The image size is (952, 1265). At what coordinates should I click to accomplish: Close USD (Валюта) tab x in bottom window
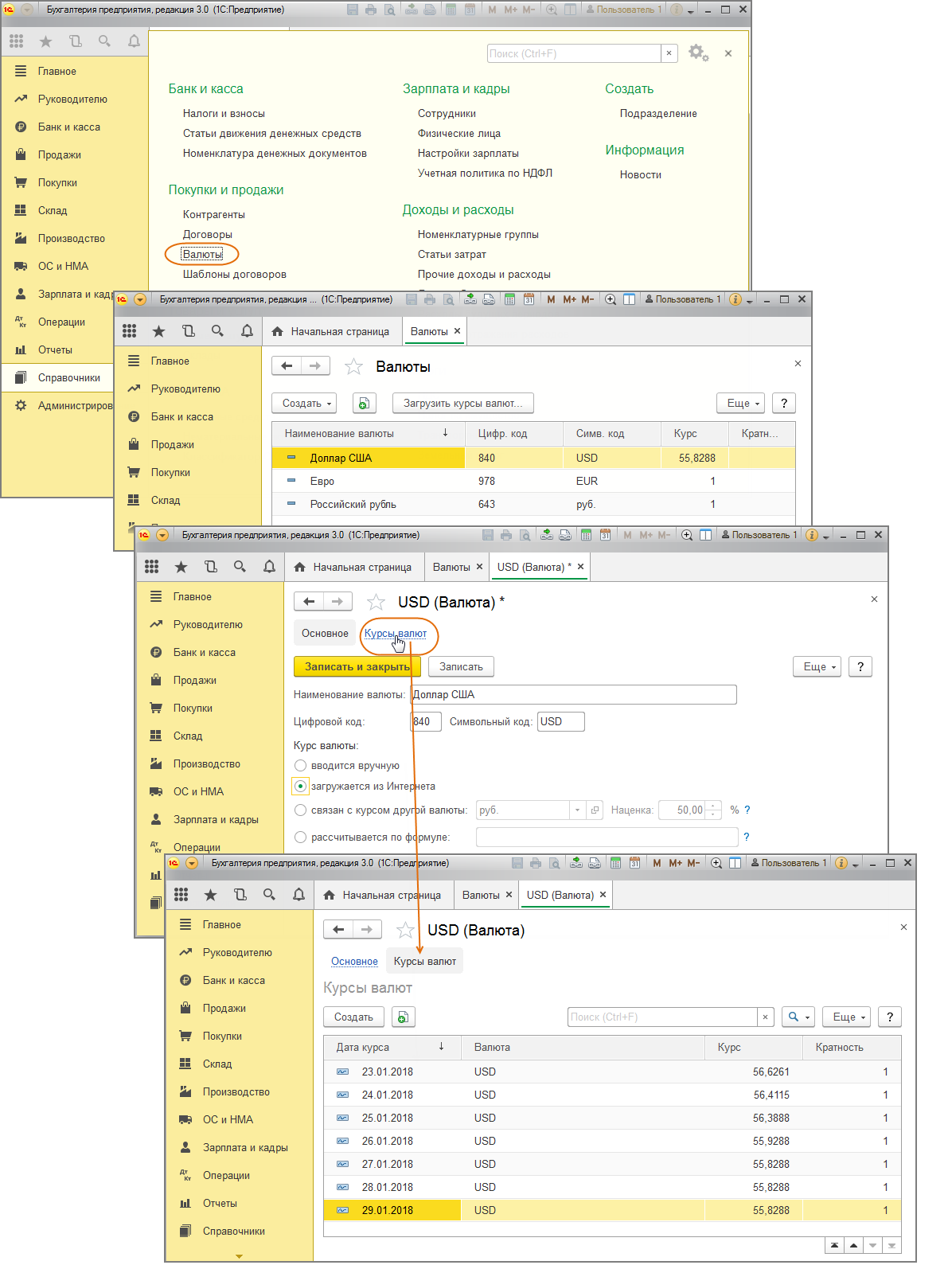tap(603, 895)
